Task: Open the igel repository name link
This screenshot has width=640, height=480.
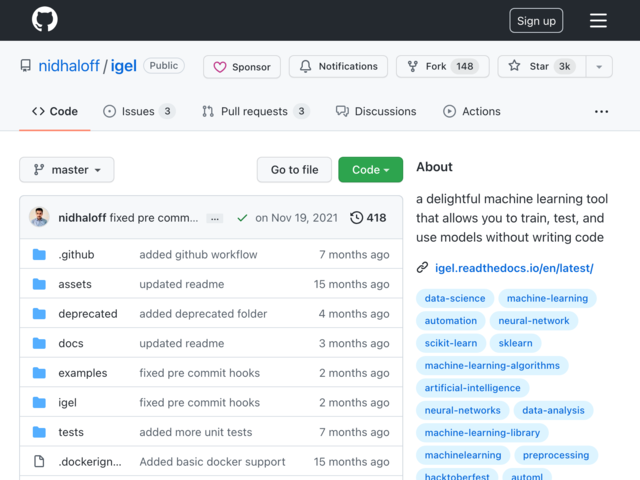Action: (x=123, y=66)
